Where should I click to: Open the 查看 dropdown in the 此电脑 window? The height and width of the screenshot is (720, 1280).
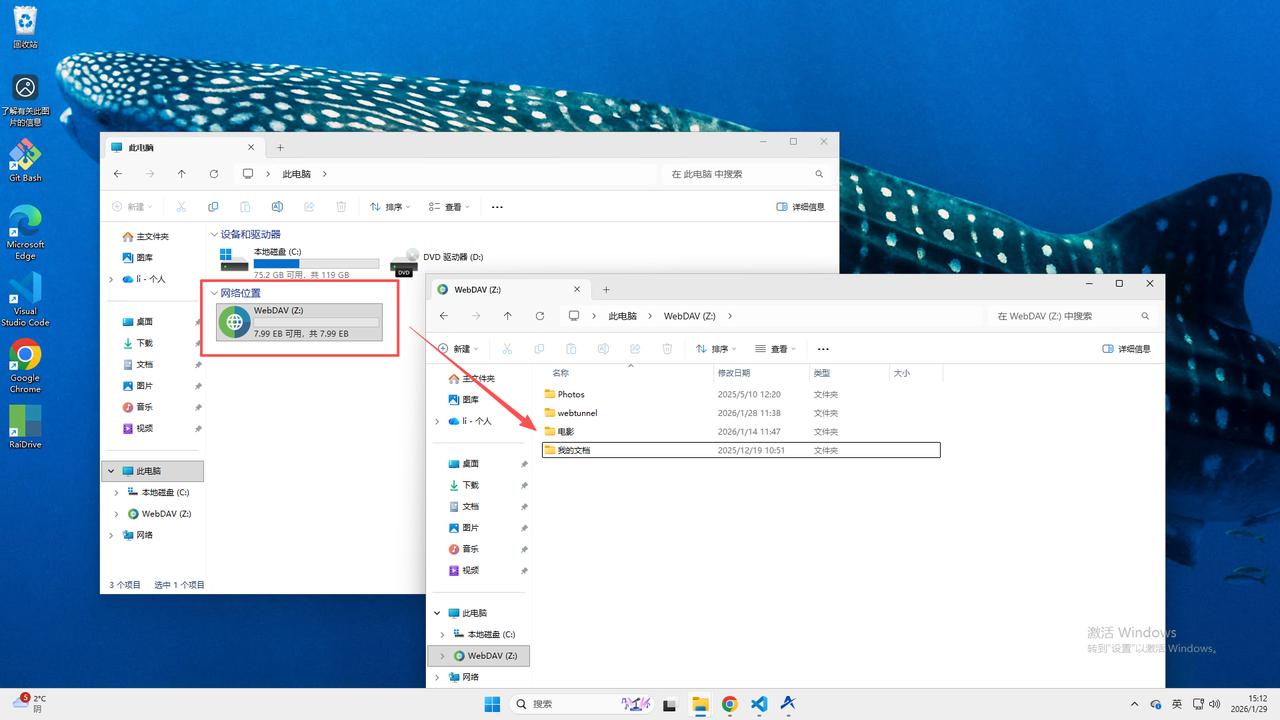[449, 207]
